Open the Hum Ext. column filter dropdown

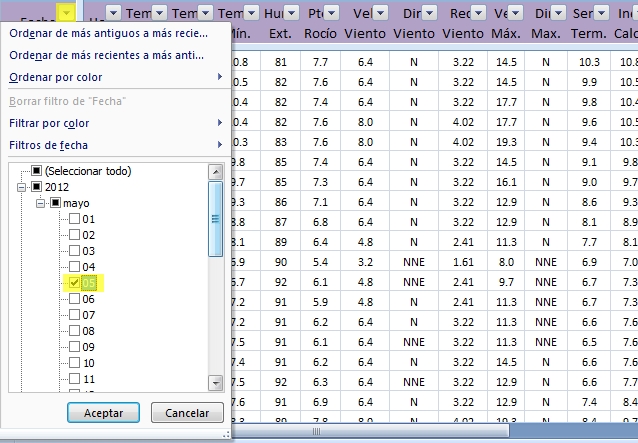pos(291,13)
